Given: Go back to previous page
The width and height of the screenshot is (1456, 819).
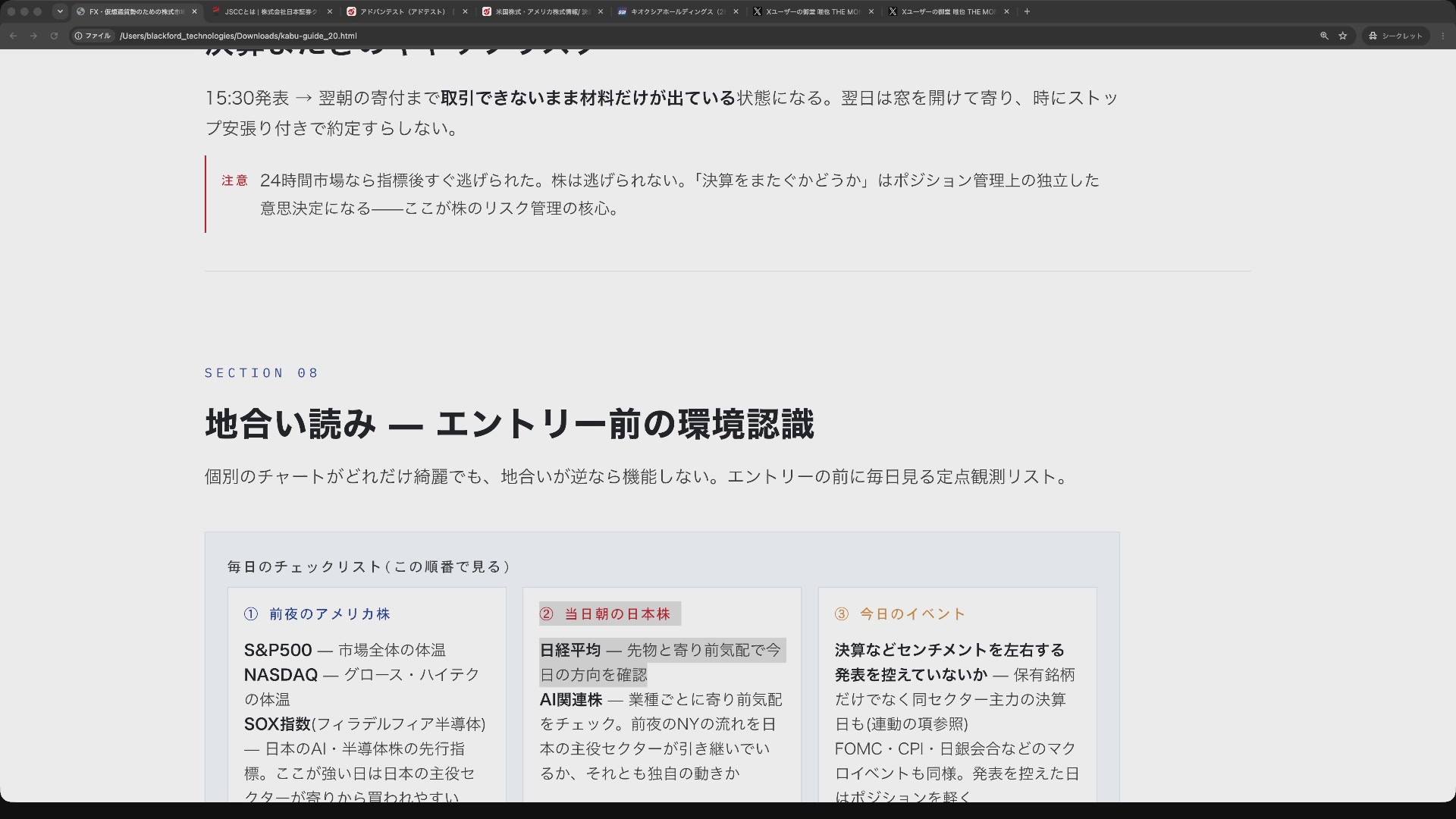Looking at the screenshot, I should coord(13,36).
